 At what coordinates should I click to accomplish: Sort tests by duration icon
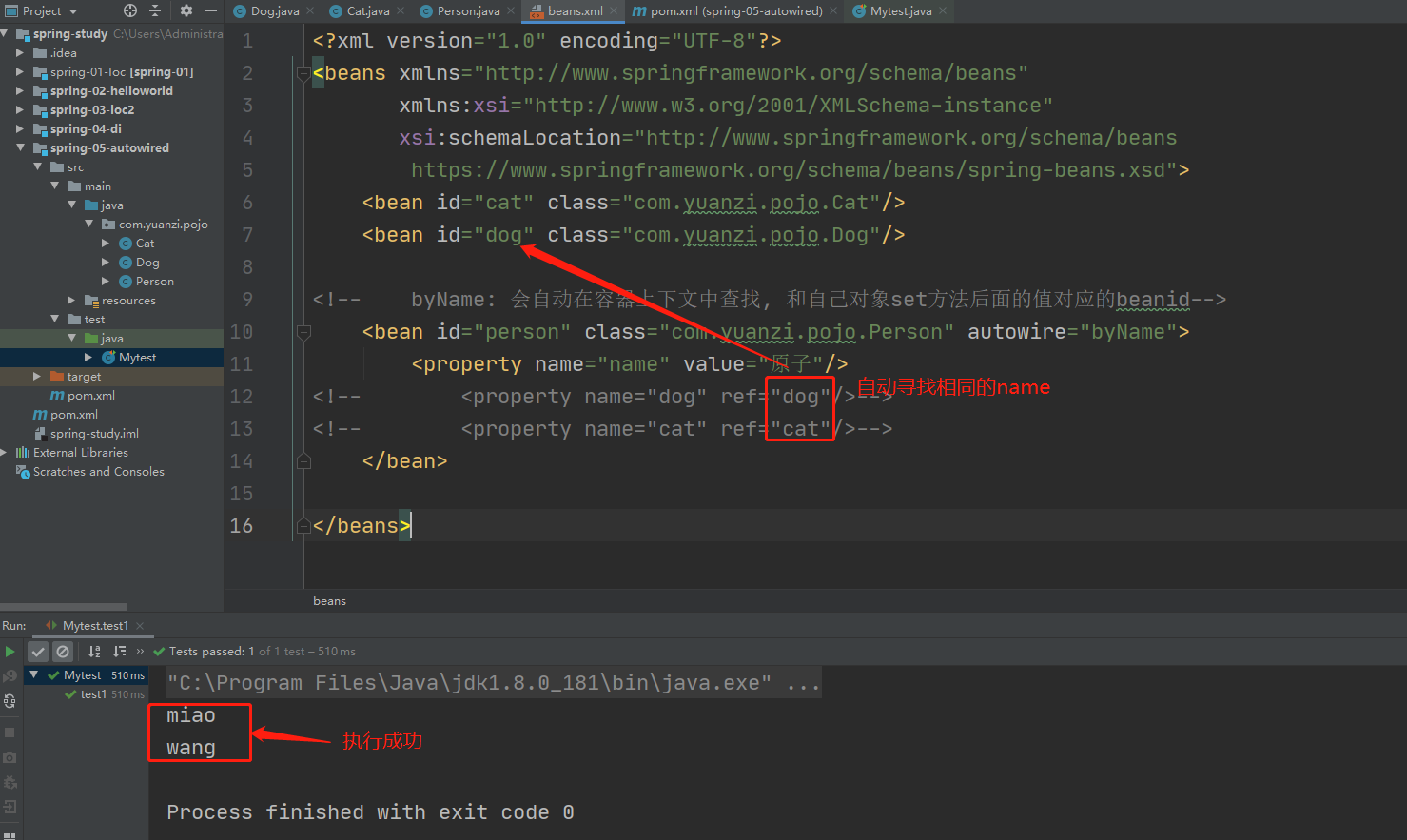tap(119, 652)
